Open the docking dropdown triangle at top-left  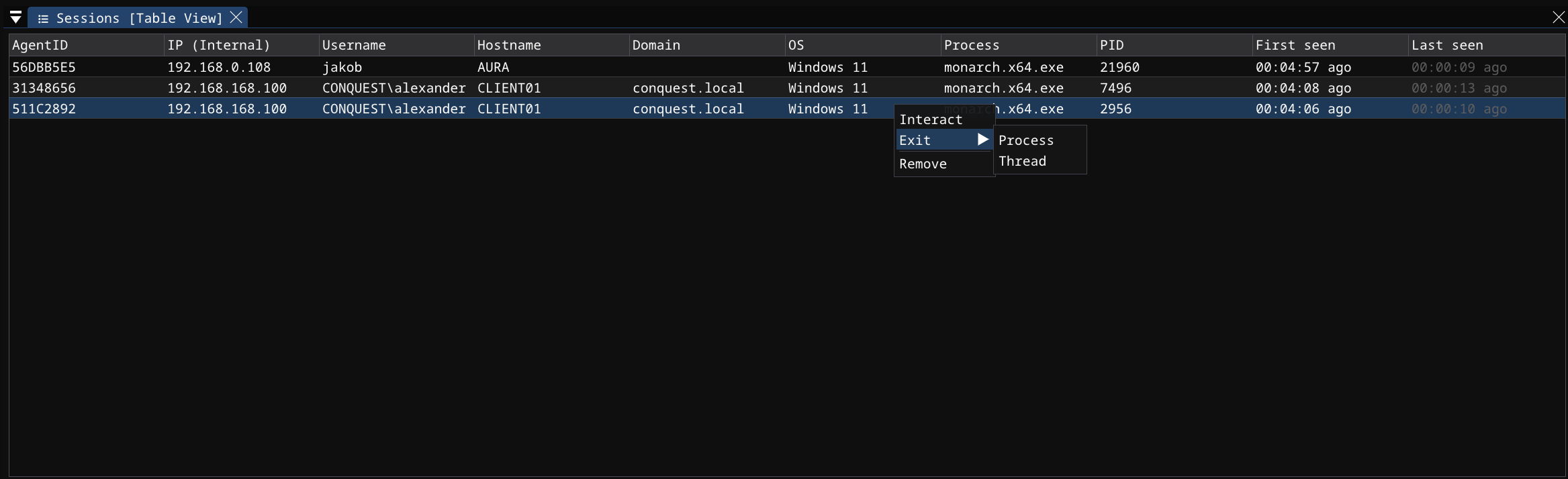point(15,17)
